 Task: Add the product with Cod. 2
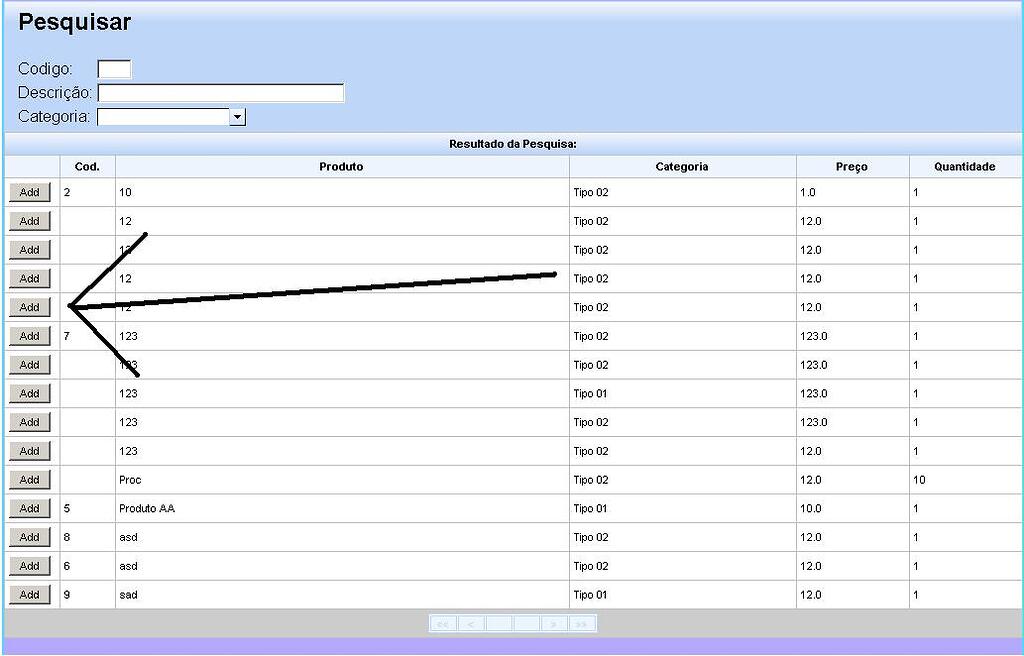click(x=29, y=192)
